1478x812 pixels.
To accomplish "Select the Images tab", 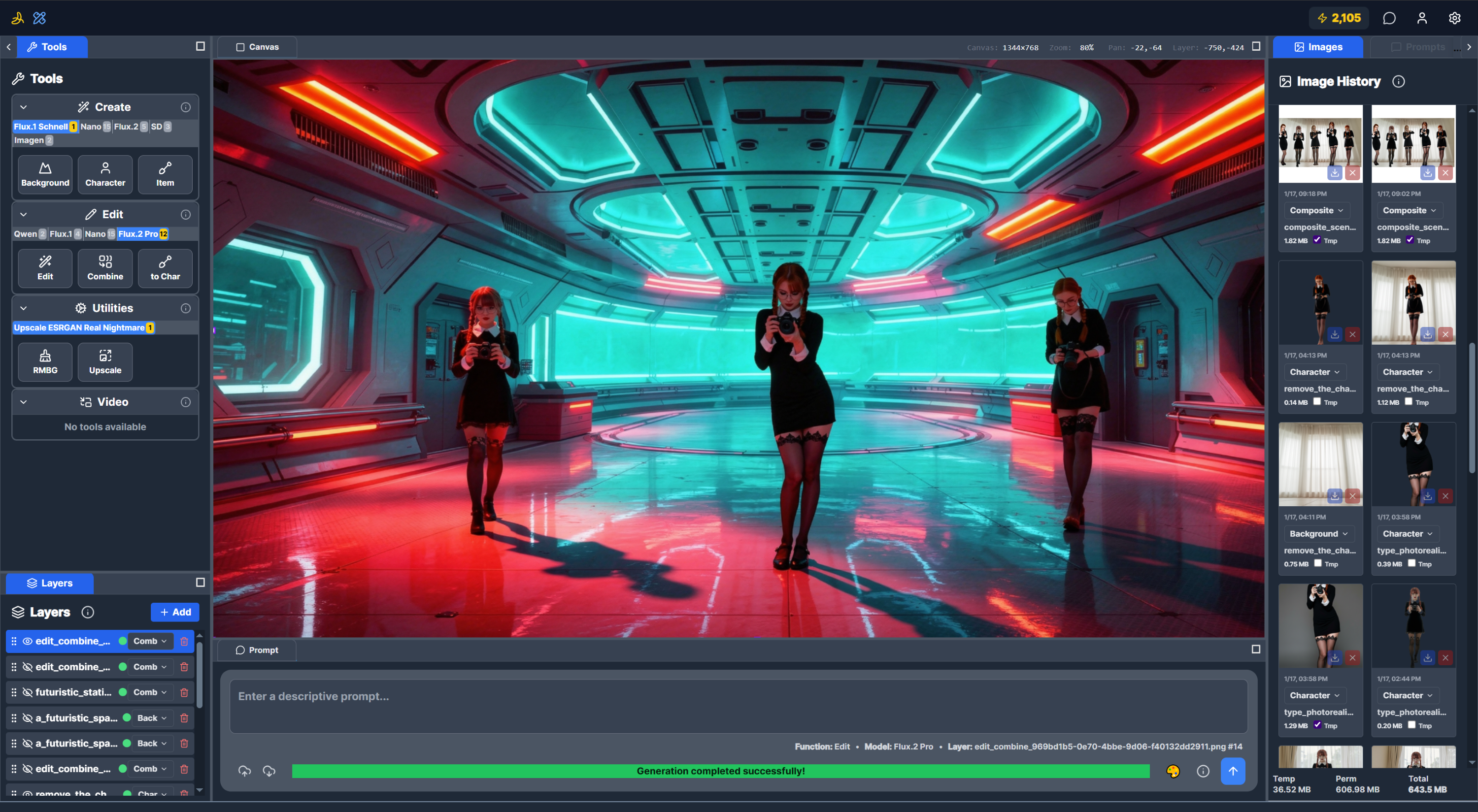I will [x=1317, y=46].
